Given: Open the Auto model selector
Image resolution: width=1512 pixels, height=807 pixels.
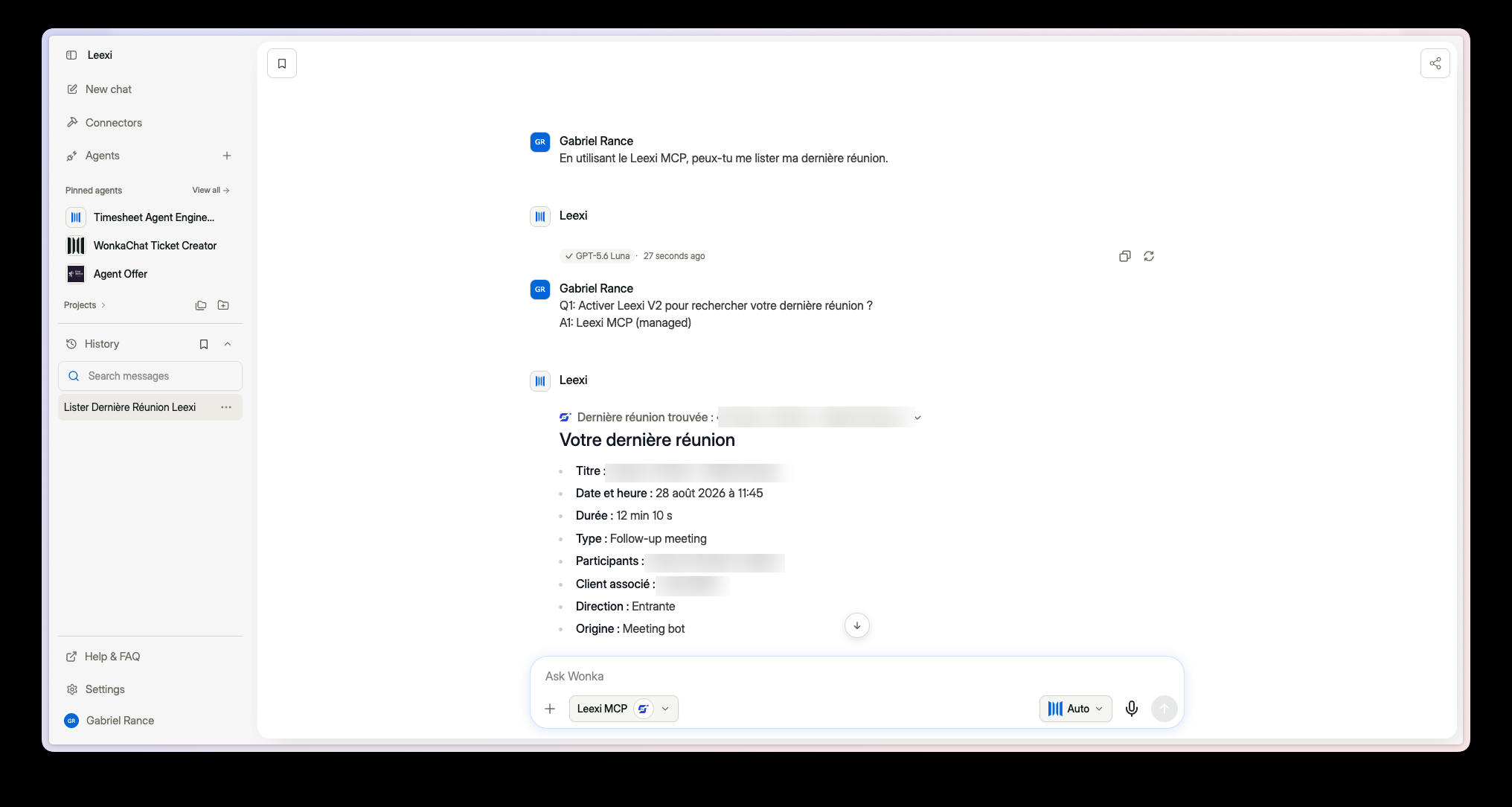Looking at the screenshot, I should 1075,709.
